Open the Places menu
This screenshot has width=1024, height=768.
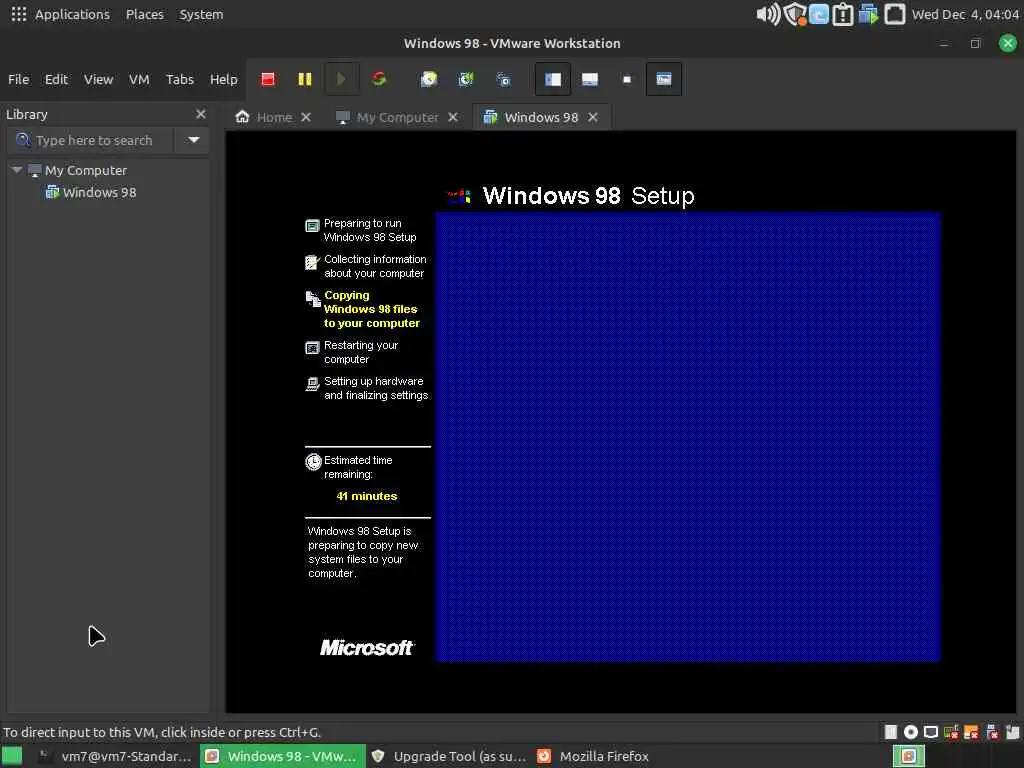coord(144,14)
